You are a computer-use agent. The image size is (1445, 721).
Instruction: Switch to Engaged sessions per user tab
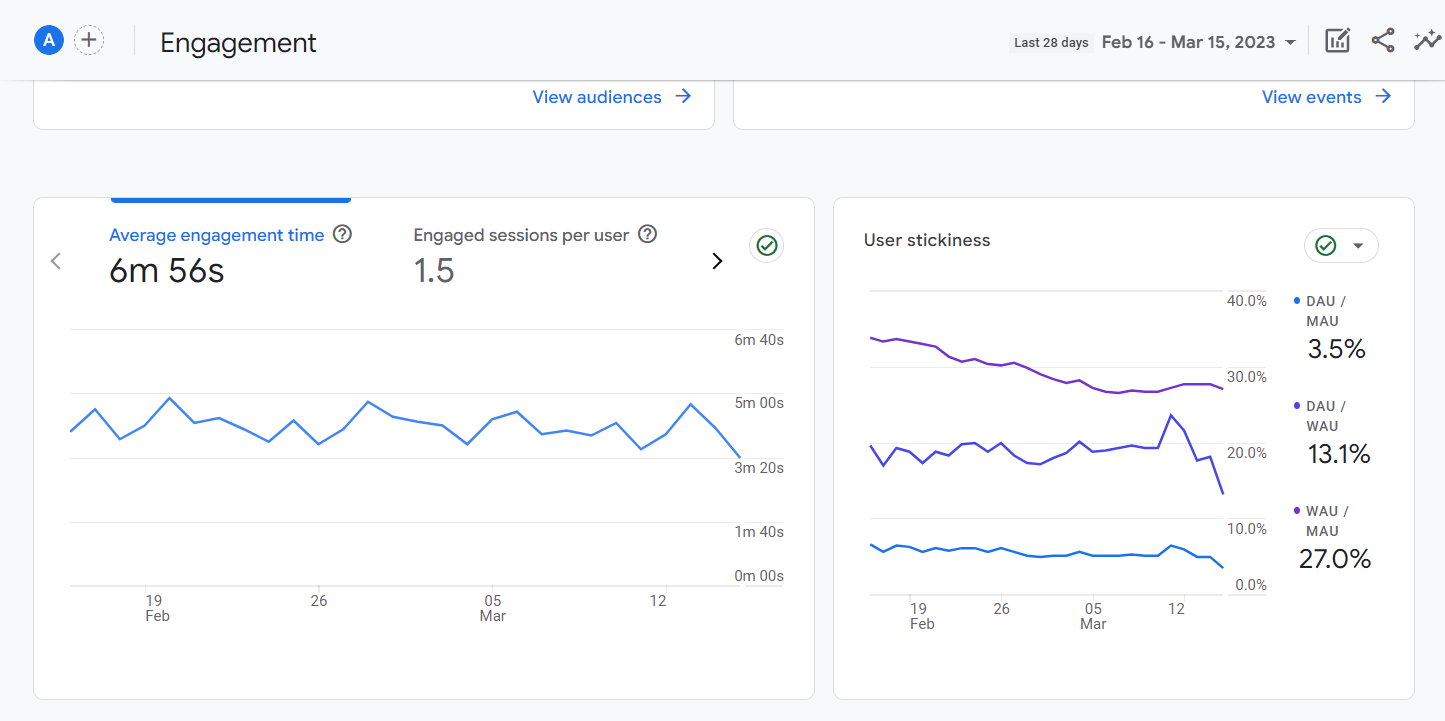click(x=521, y=236)
